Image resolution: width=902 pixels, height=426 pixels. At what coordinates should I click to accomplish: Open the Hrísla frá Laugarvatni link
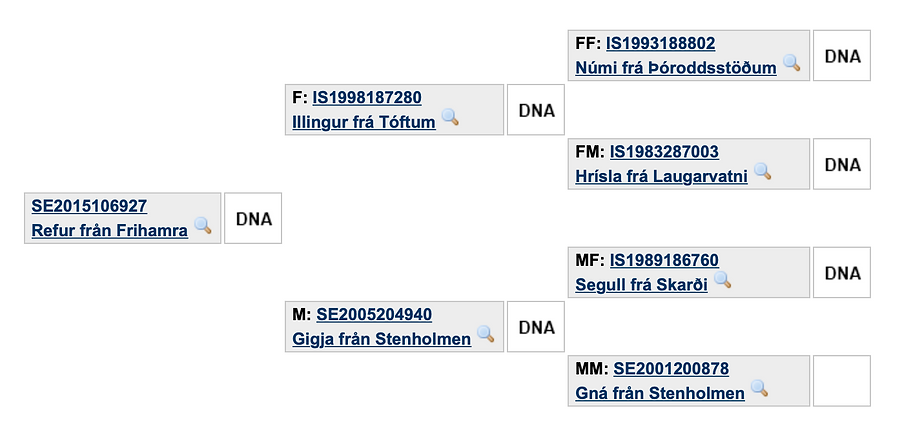661,176
